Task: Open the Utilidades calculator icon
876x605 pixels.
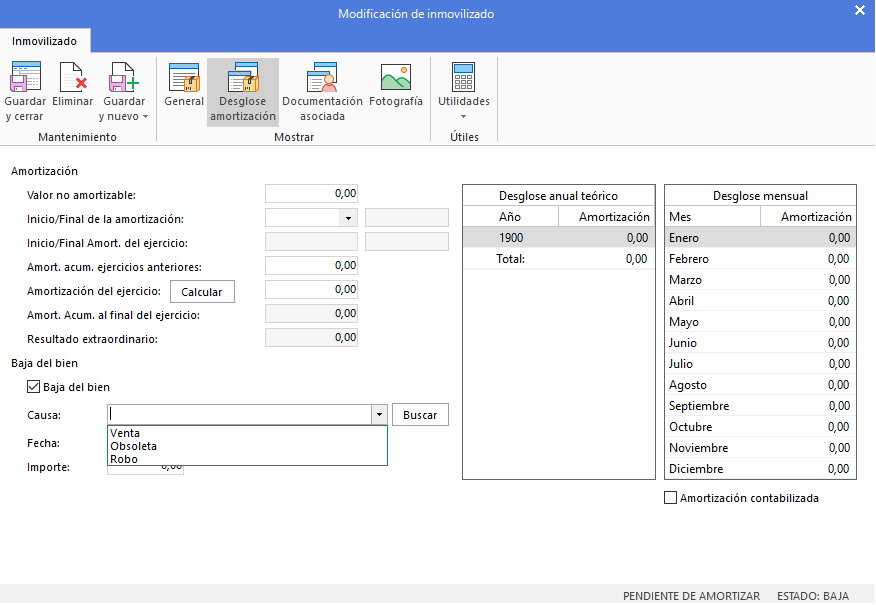Action: (x=463, y=77)
